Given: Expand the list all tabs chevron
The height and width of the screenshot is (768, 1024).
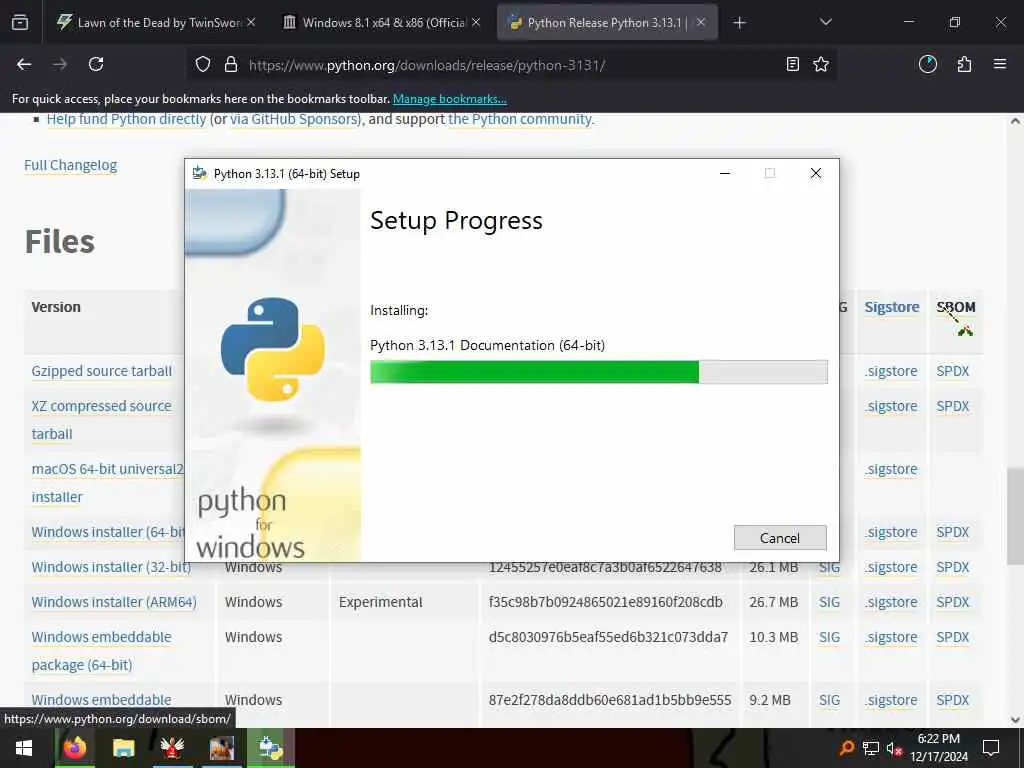Looking at the screenshot, I should tap(825, 22).
